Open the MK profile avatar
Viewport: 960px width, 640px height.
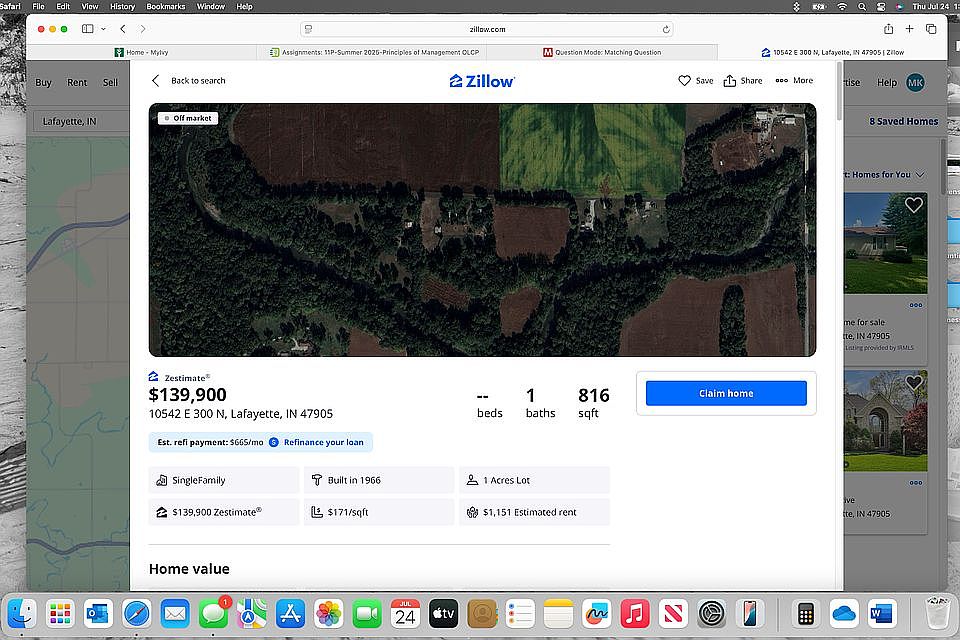coord(915,82)
